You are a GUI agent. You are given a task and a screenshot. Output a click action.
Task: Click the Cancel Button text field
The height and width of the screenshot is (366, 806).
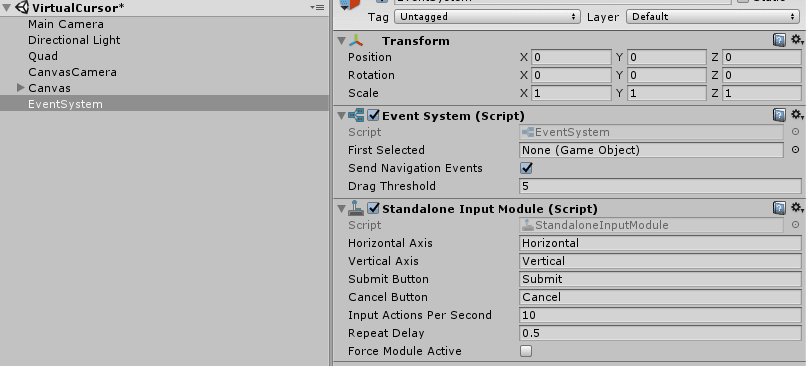point(660,297)
